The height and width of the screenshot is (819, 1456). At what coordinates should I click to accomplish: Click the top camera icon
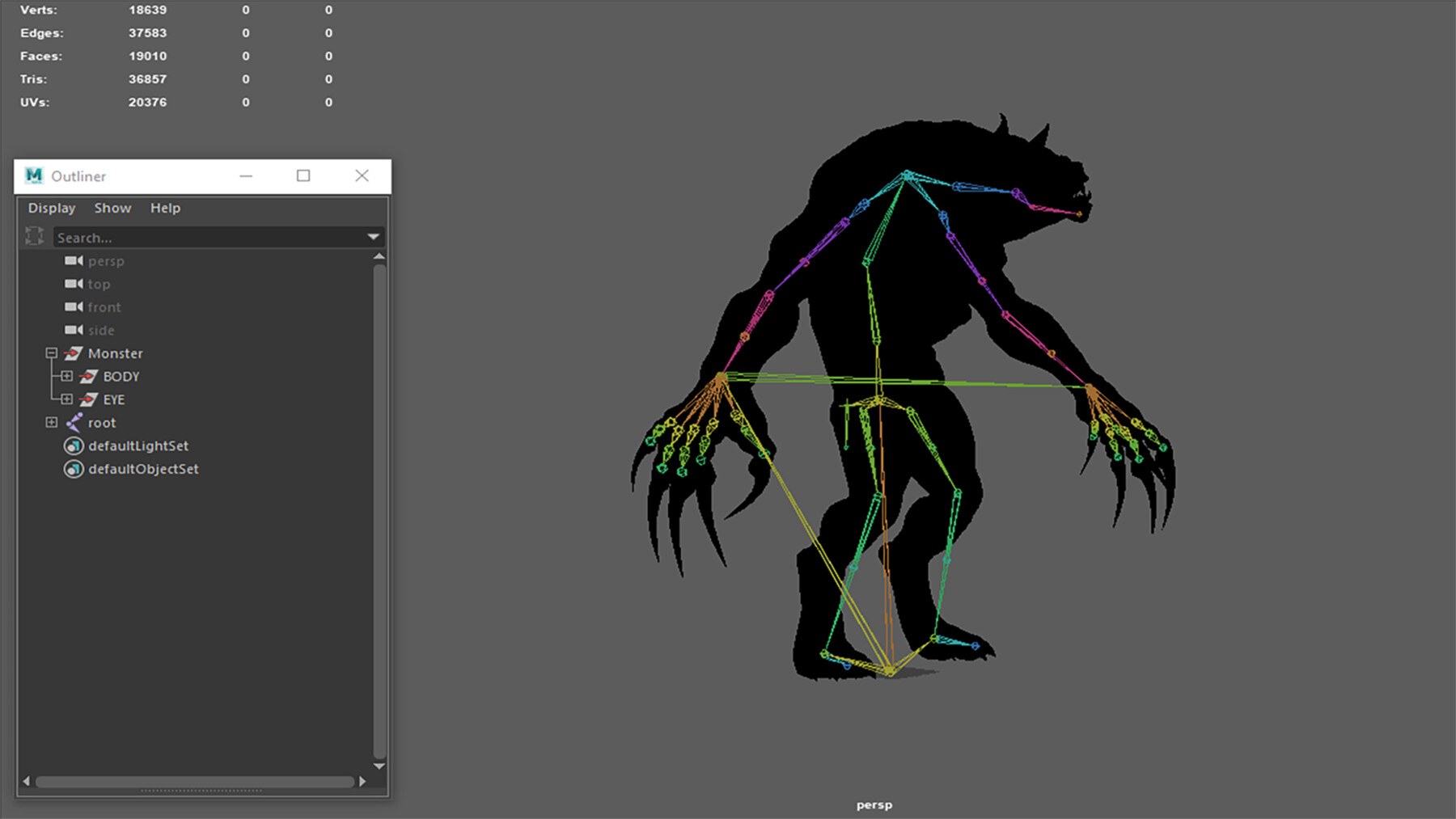coord(73,284)
